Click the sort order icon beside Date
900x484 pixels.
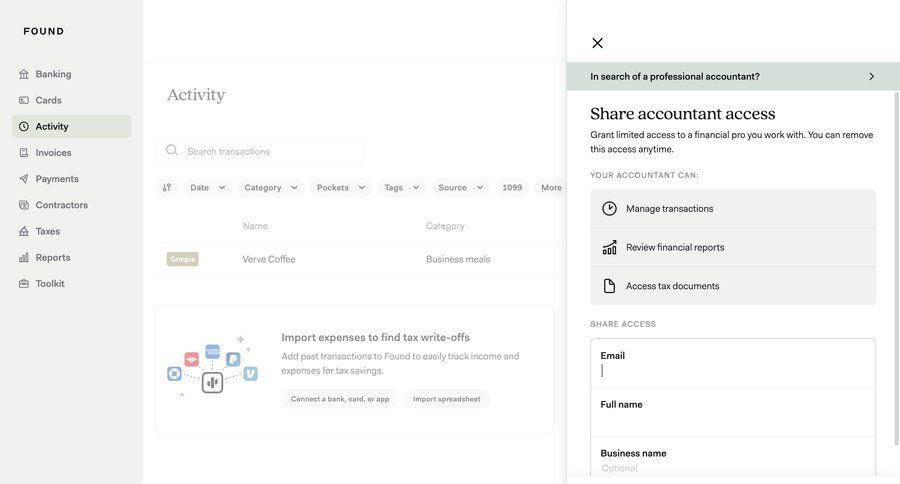(166, 188)
